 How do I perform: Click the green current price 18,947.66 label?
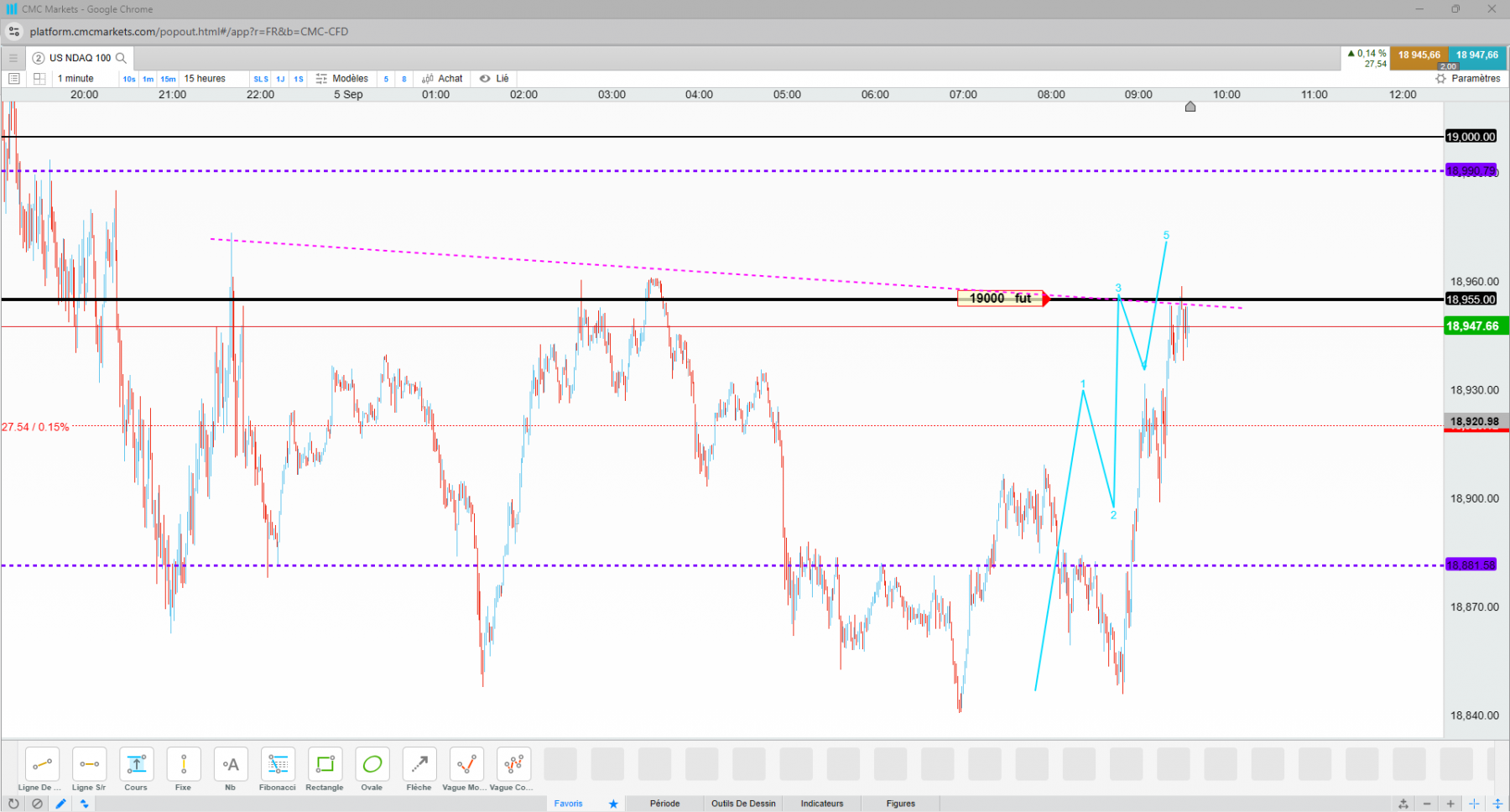[1476, 325]
